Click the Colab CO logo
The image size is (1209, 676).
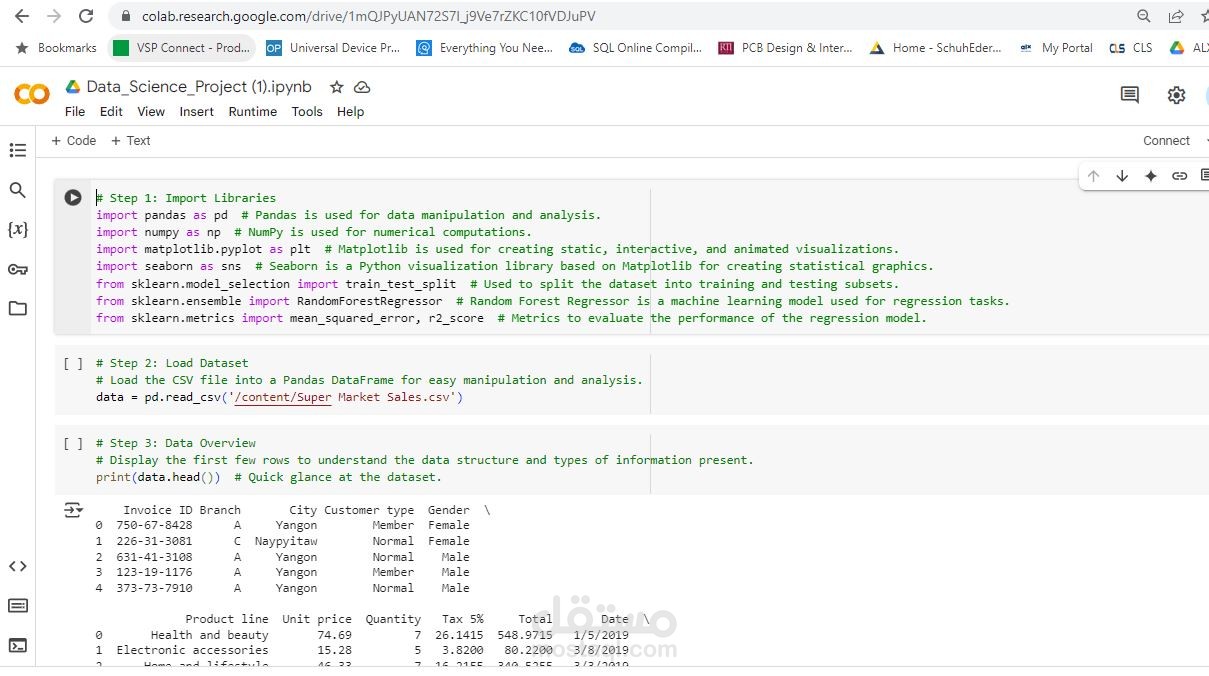[x=32, y=94]
